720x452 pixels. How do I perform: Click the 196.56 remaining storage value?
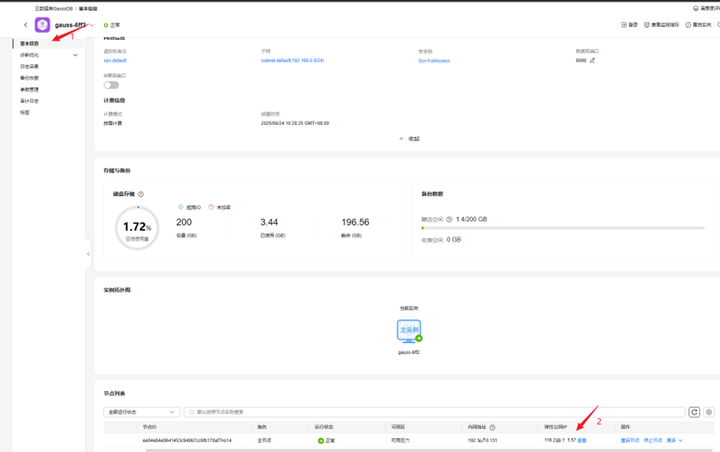click(355, 222)
